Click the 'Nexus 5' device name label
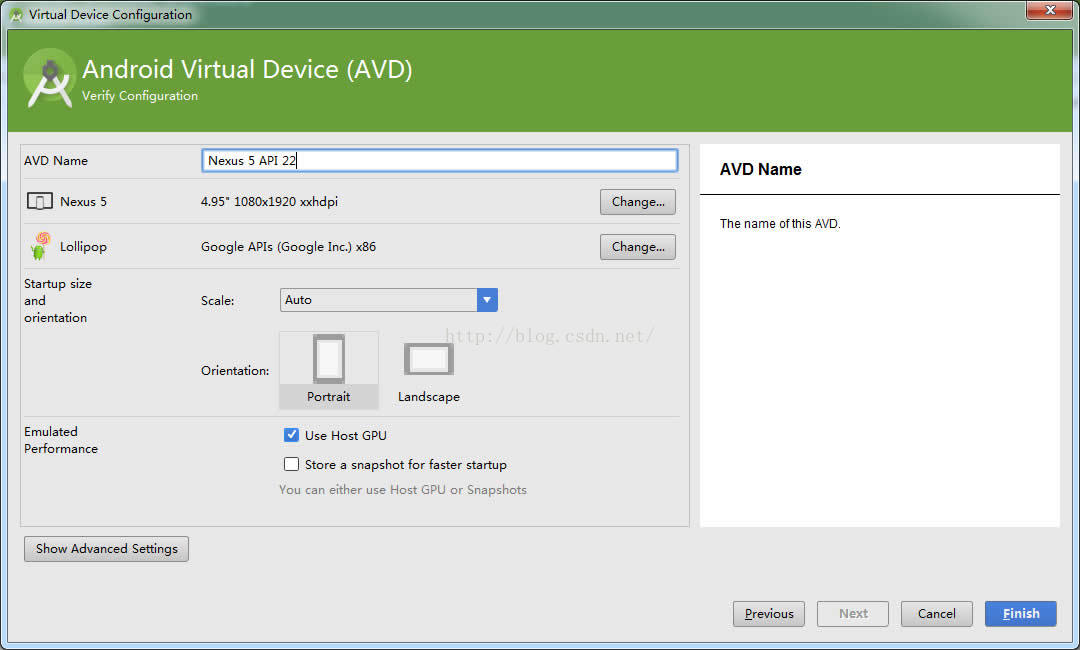Screen dimensions: 1080x650 pos(83,202)
